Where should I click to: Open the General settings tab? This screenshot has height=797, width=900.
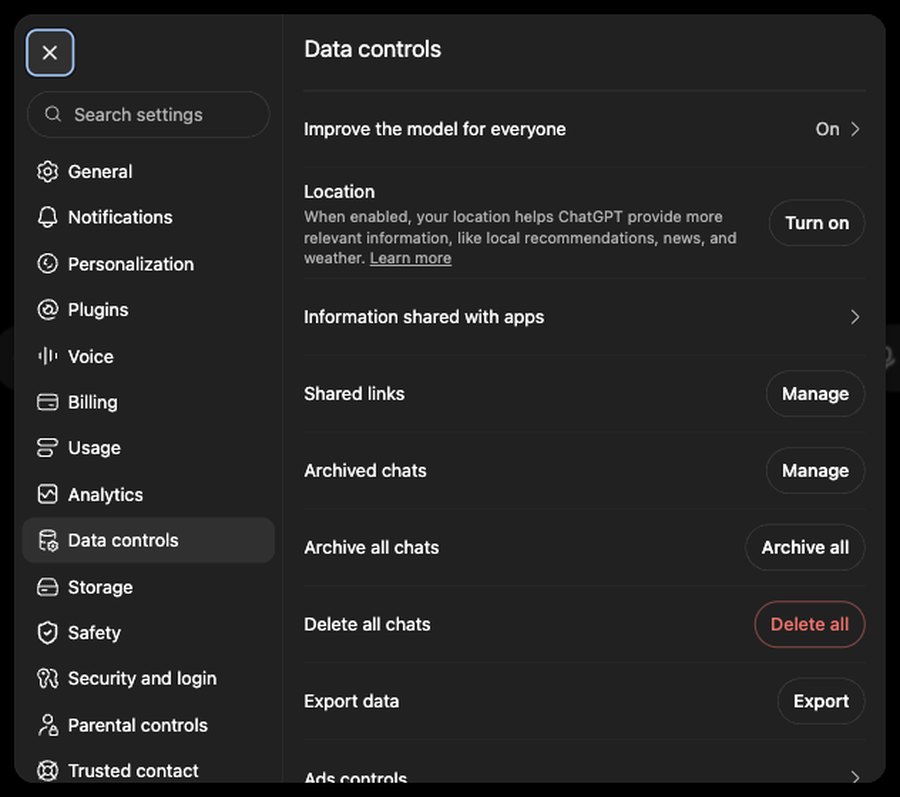click(148, 172)
